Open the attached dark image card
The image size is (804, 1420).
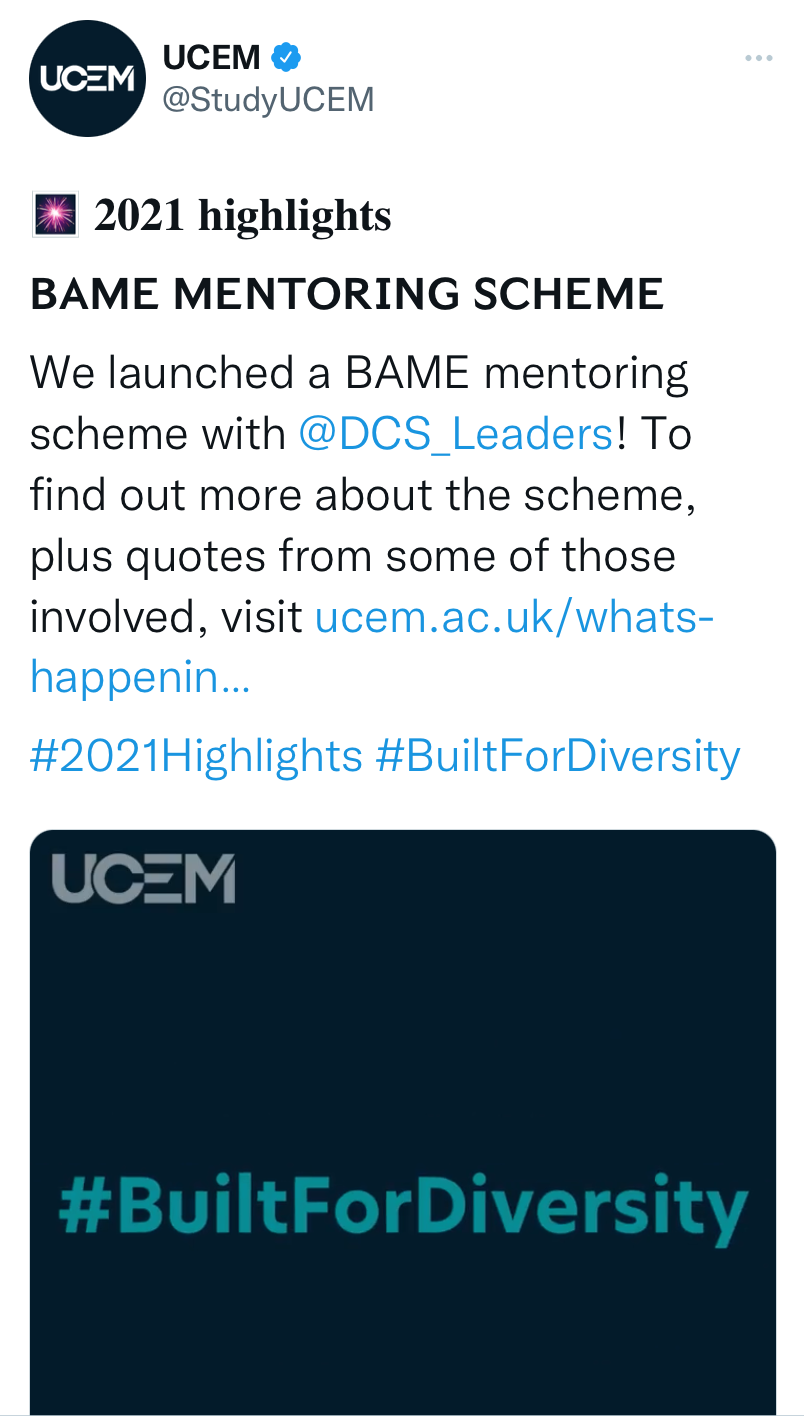point(403,1124)
